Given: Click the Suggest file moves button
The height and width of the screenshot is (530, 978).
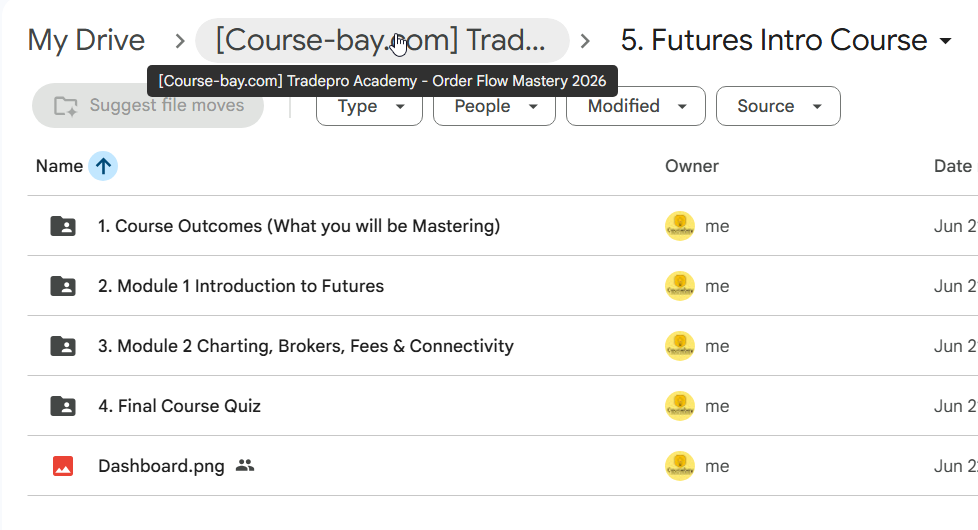Looking at the screenshot, I should (x=148, y=105).
